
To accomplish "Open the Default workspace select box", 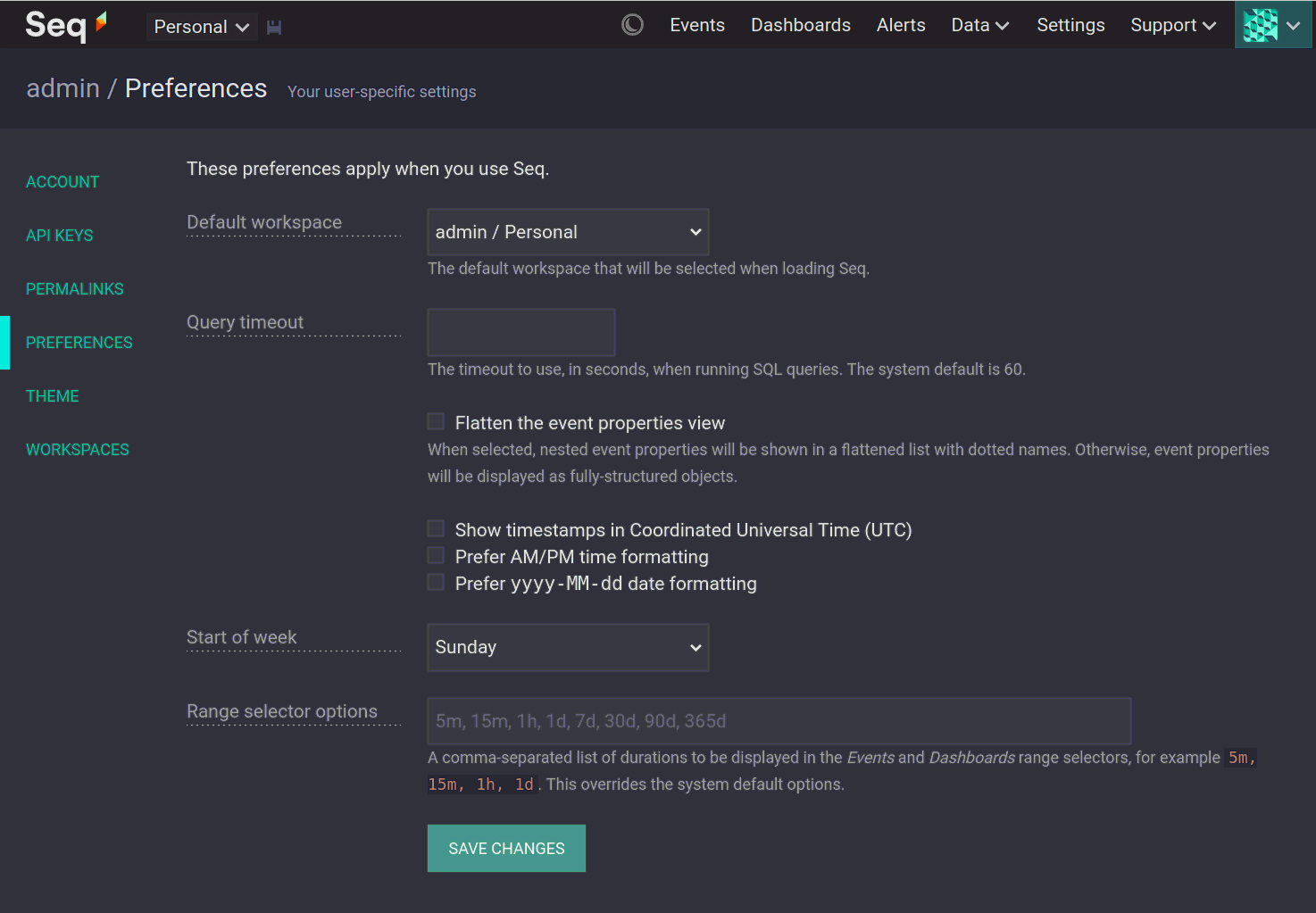I will (x=568, y=232).
